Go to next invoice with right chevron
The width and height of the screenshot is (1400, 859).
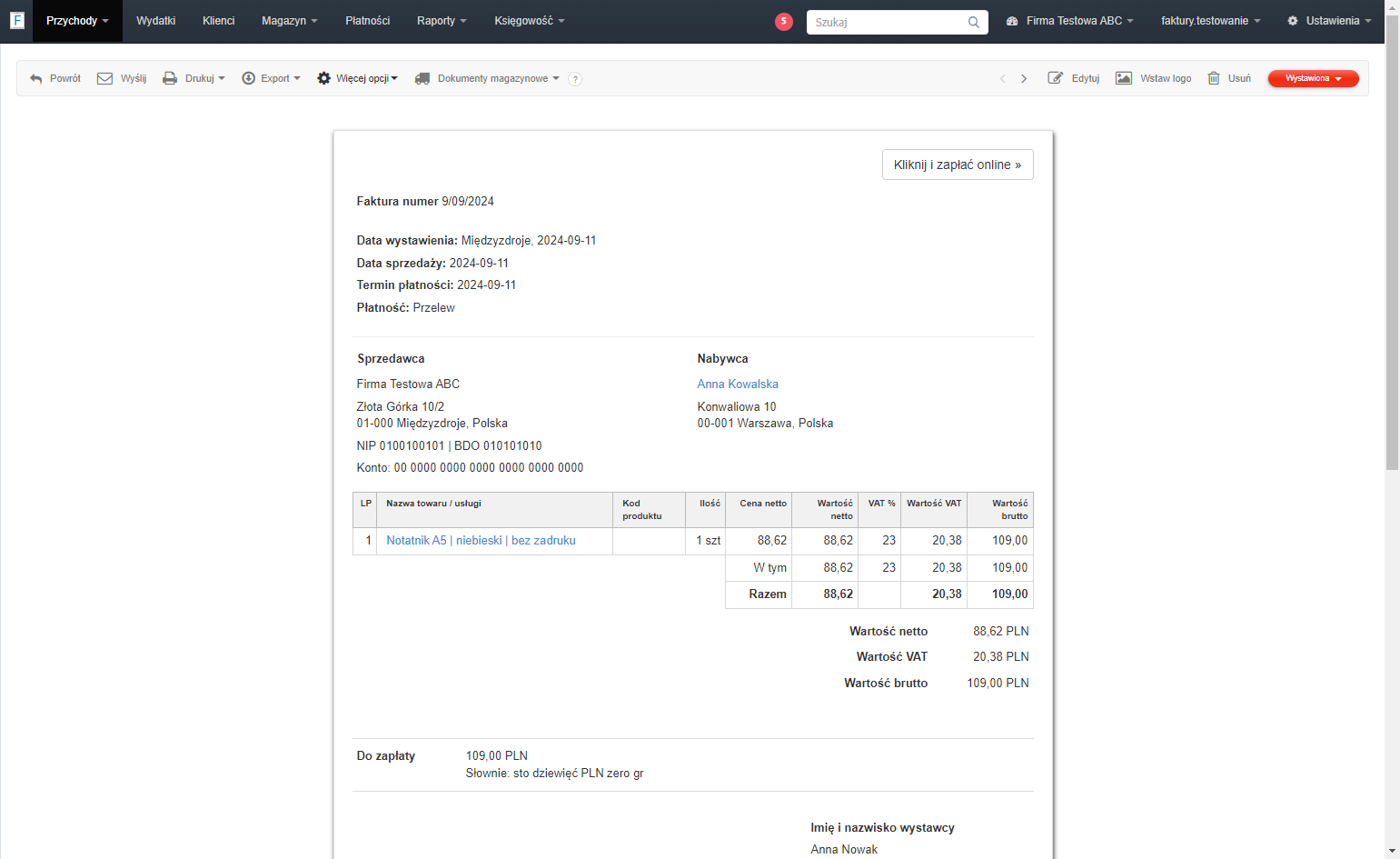[x=1024, y=79]
